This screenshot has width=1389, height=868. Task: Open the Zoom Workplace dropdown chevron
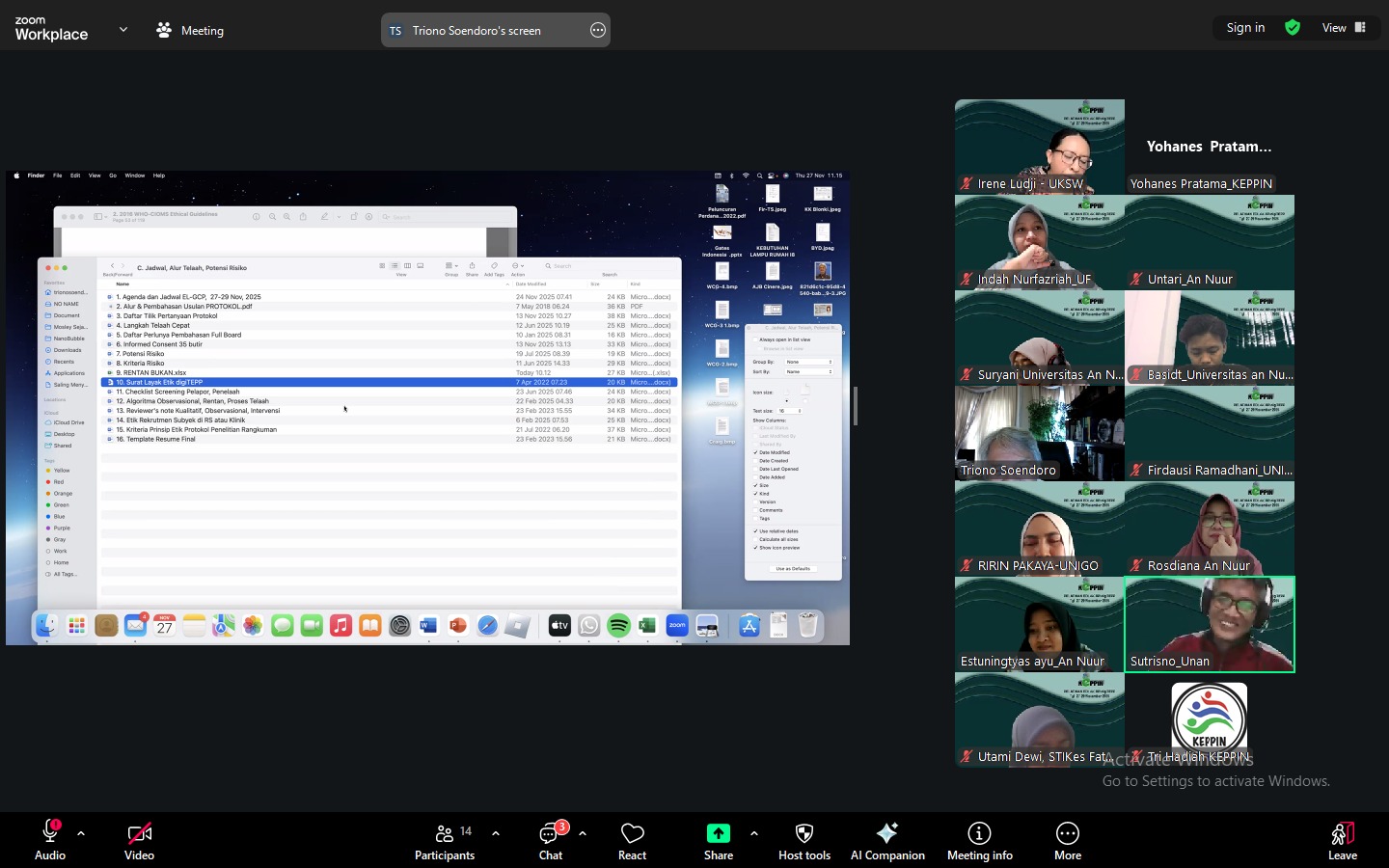point(123,30)
